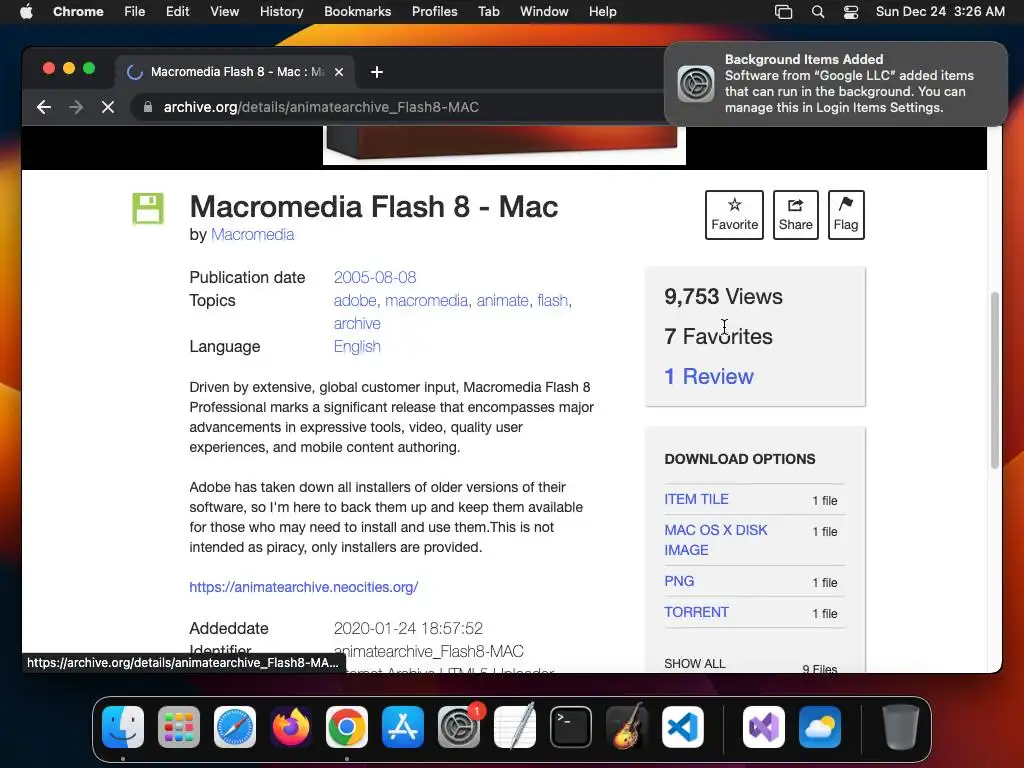Screen dimensions: 1024x768
Task: Open the 1 Review link
Action: coord(709,377)
